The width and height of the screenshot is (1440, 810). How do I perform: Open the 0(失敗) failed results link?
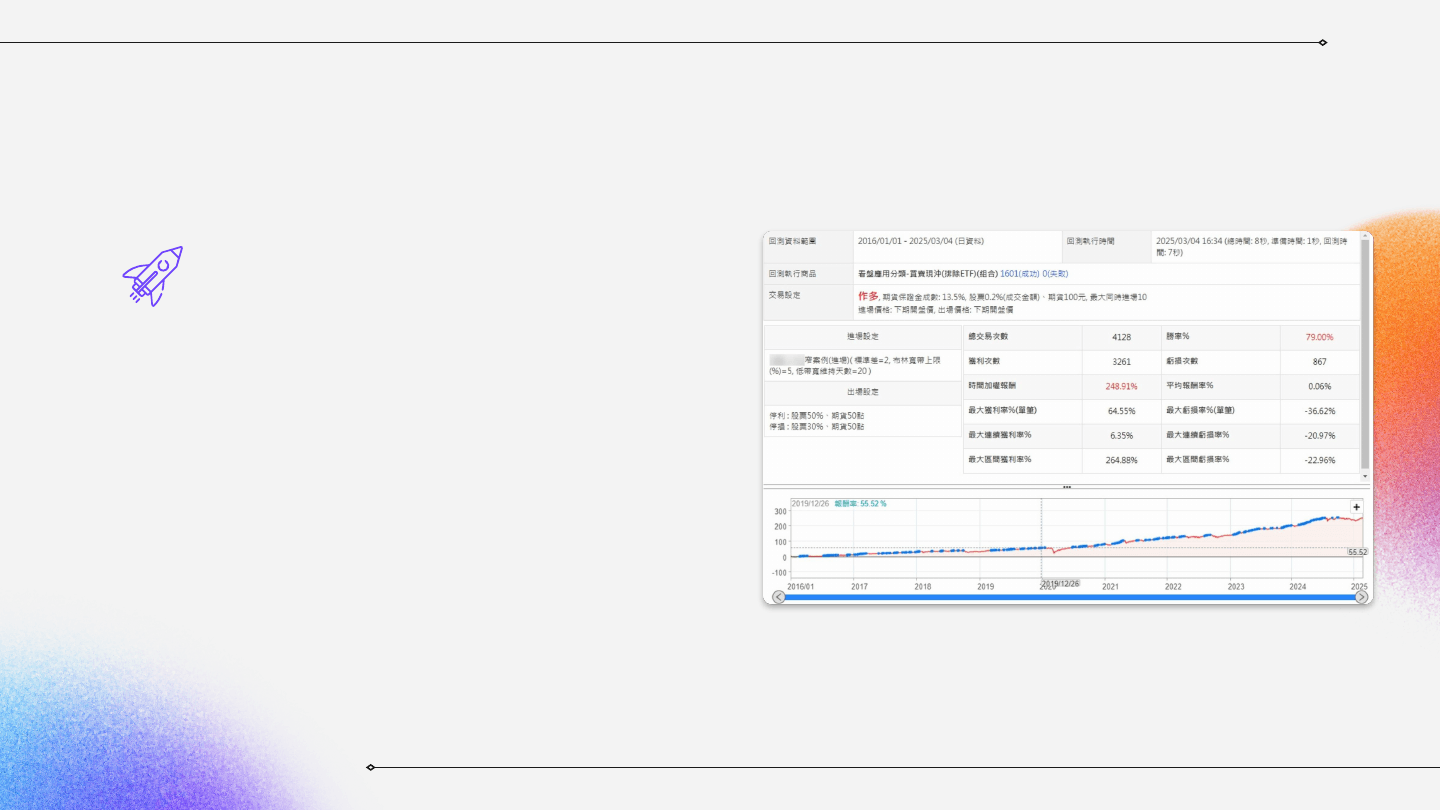click(x=1055, y=273)
